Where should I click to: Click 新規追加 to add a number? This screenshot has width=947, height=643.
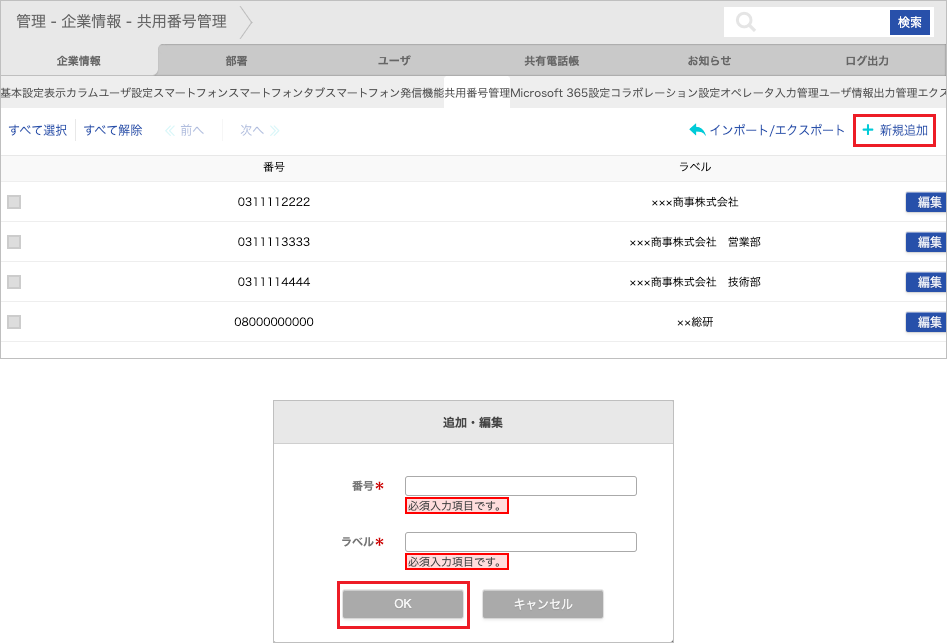(895, 130)
